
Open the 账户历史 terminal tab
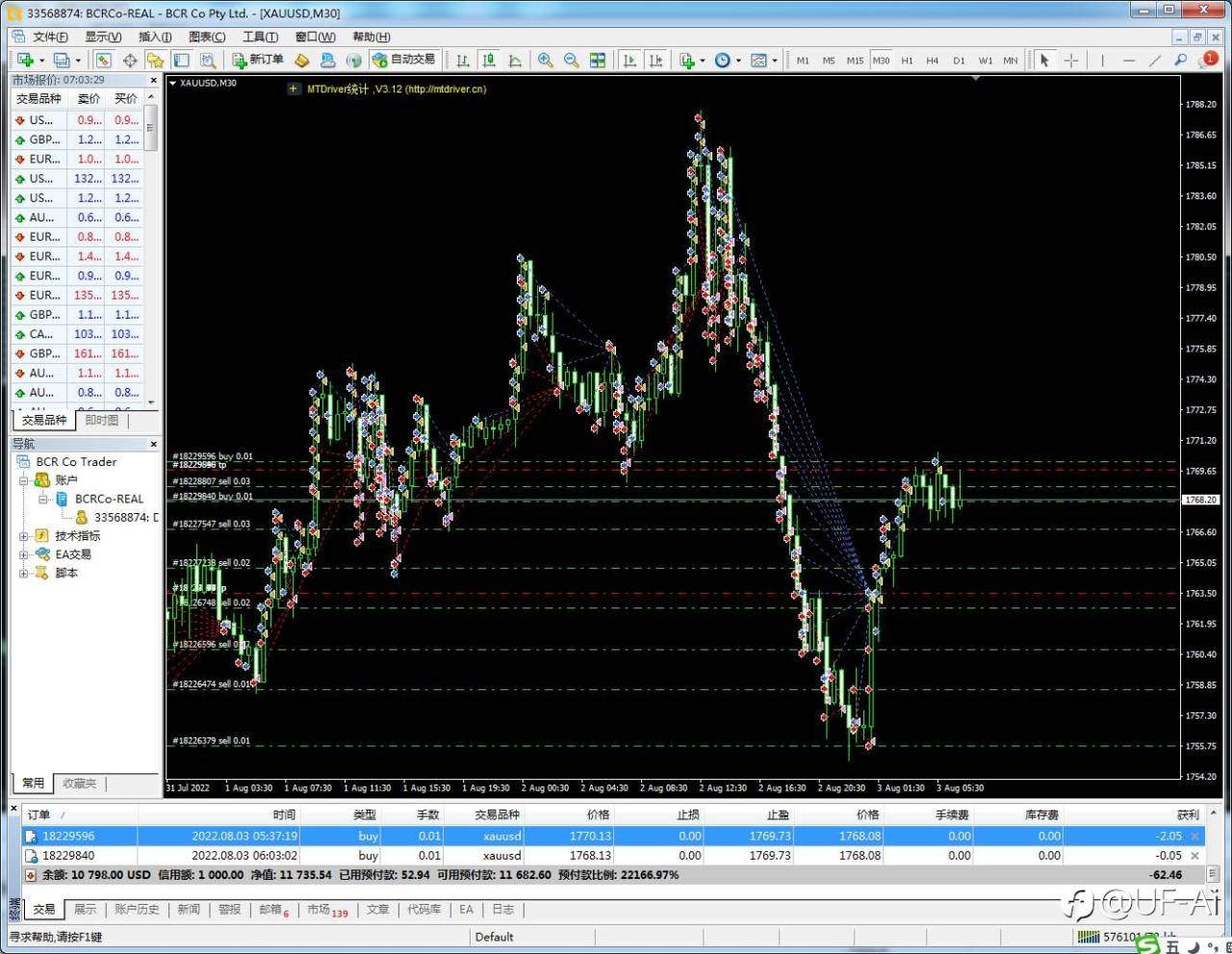pyautogui.click(x=137, y=910)
